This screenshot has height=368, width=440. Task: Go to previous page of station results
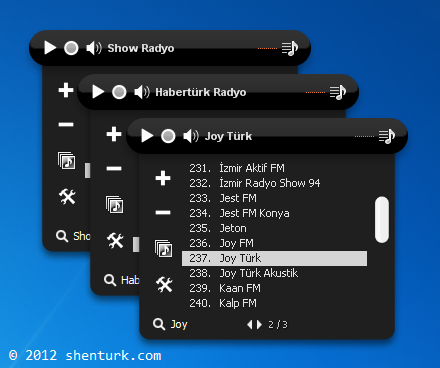[250, 324]
